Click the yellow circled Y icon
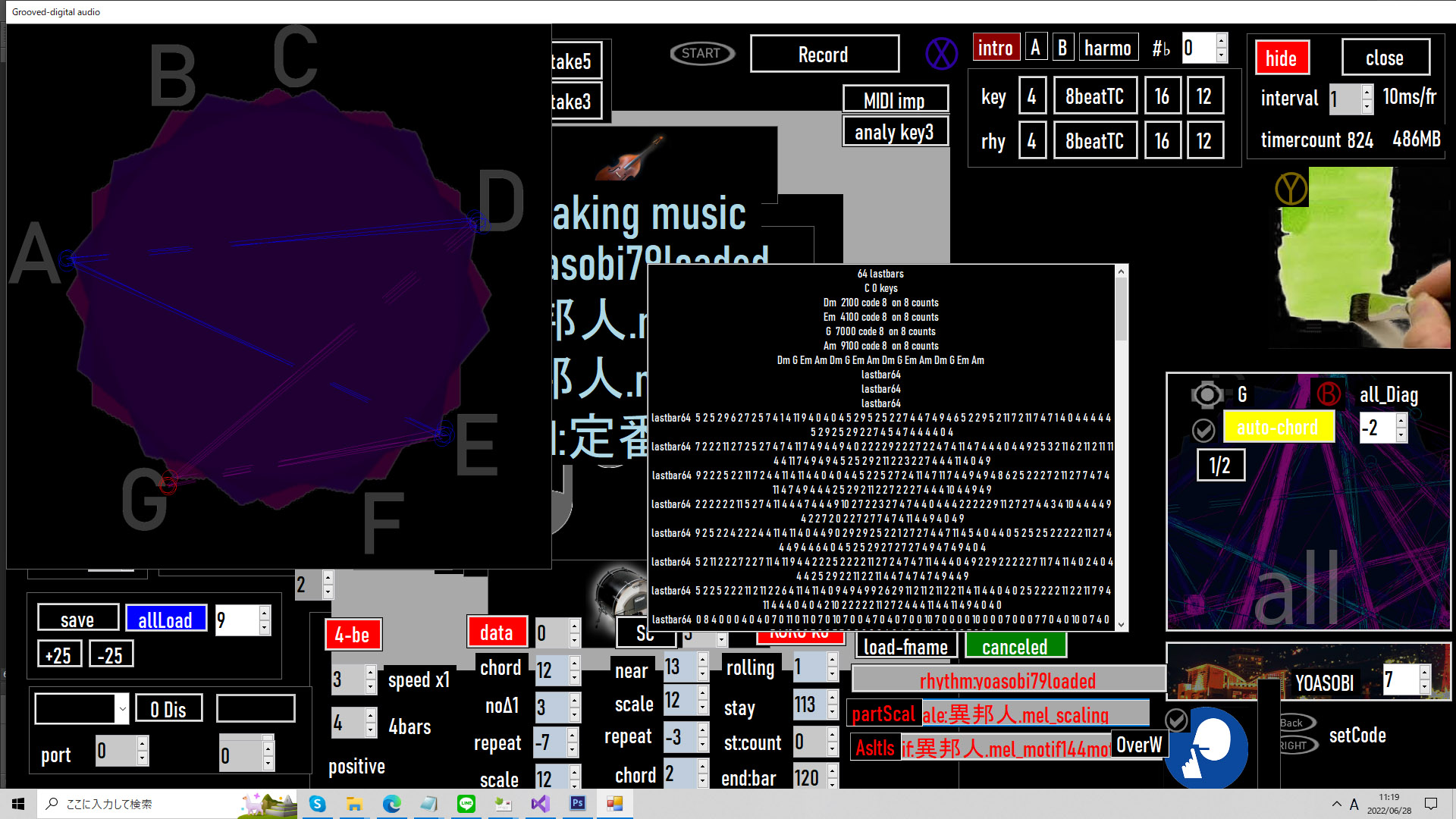 (x=1291, y=189)
